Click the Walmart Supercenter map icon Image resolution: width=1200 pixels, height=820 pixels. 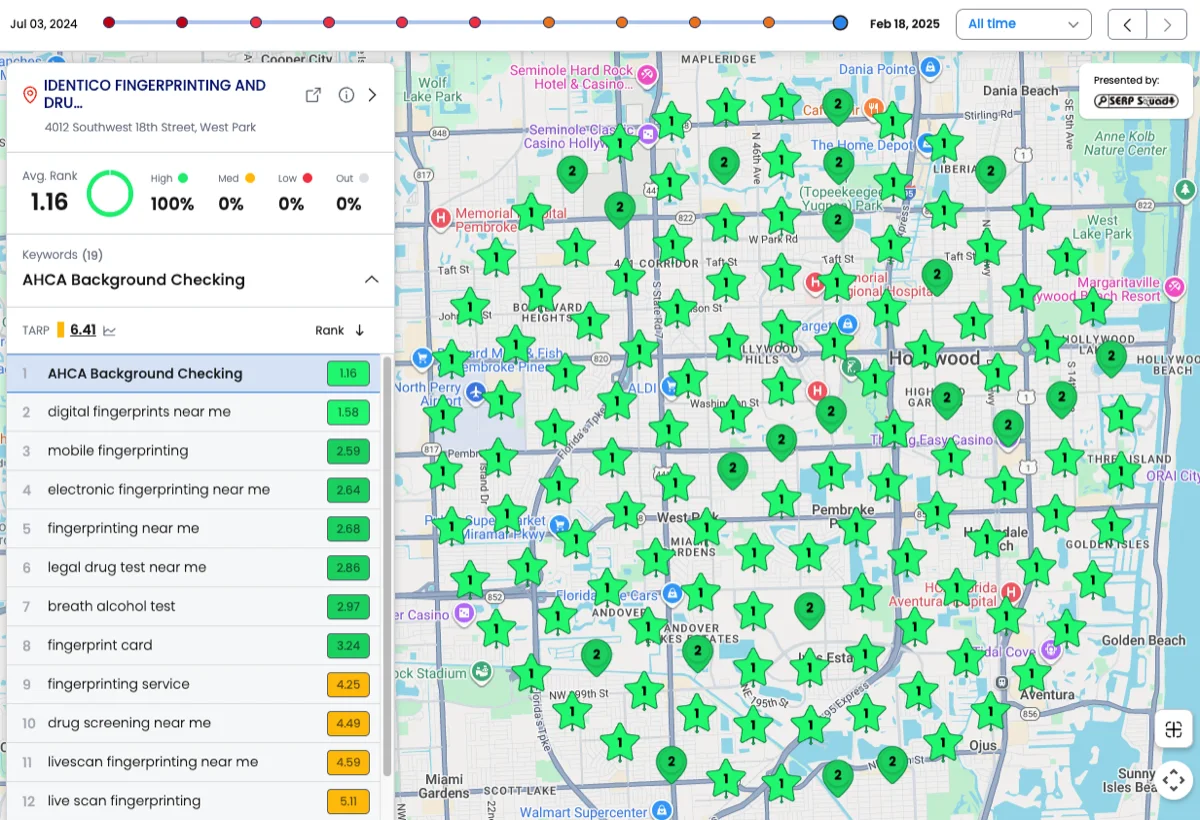660,808
